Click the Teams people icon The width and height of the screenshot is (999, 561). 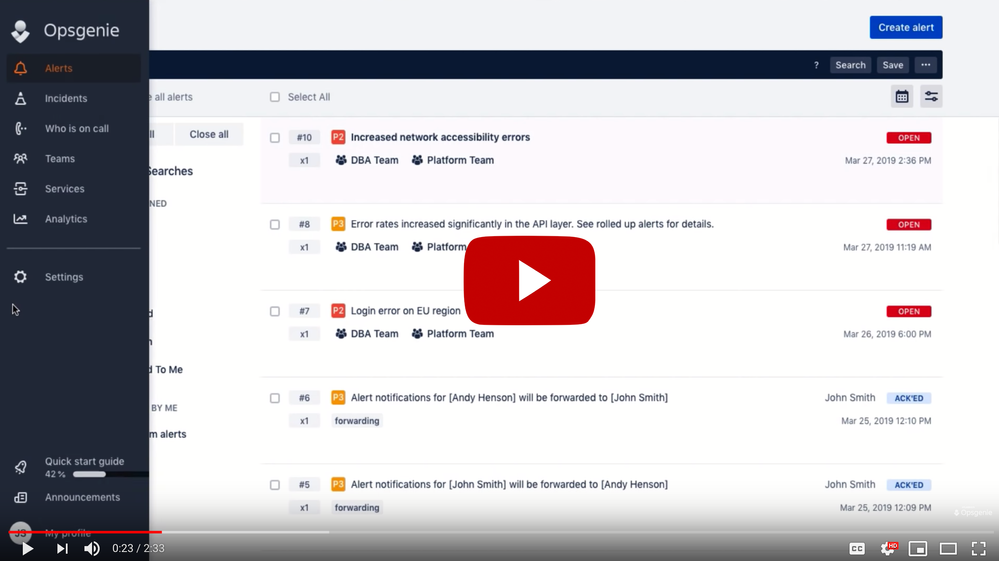tap(20, 159)
